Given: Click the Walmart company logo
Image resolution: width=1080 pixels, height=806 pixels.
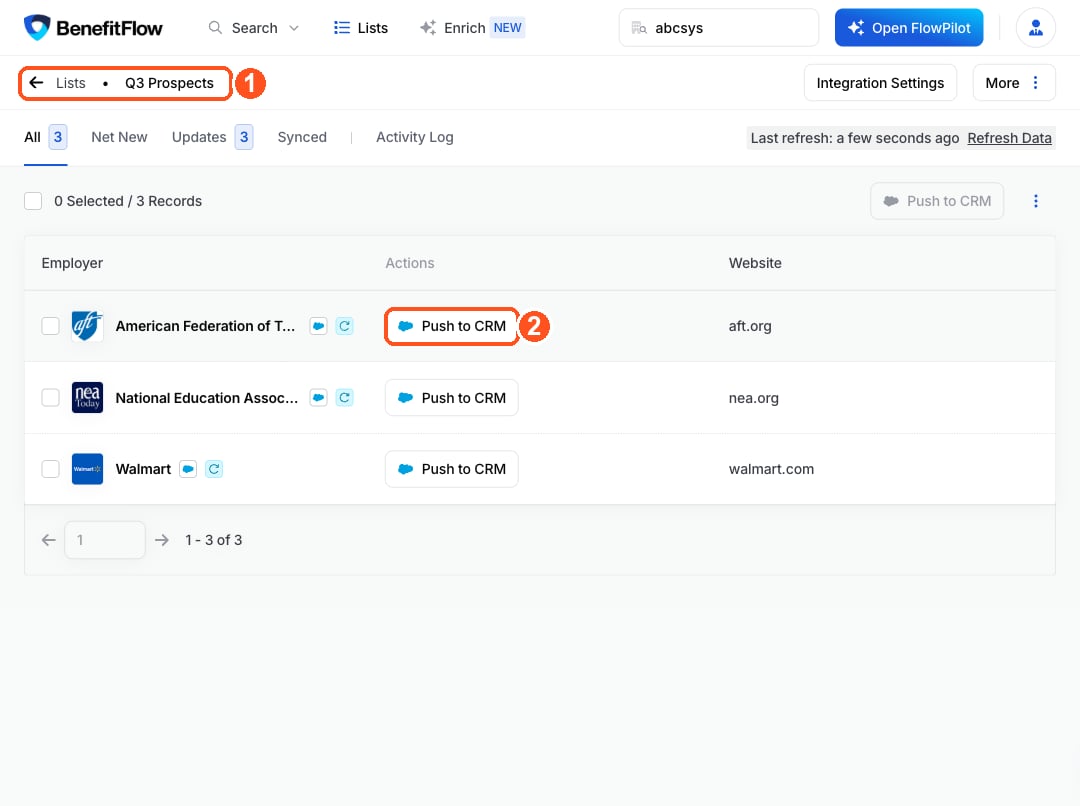Looking at the screenshot, I should 87,469.
